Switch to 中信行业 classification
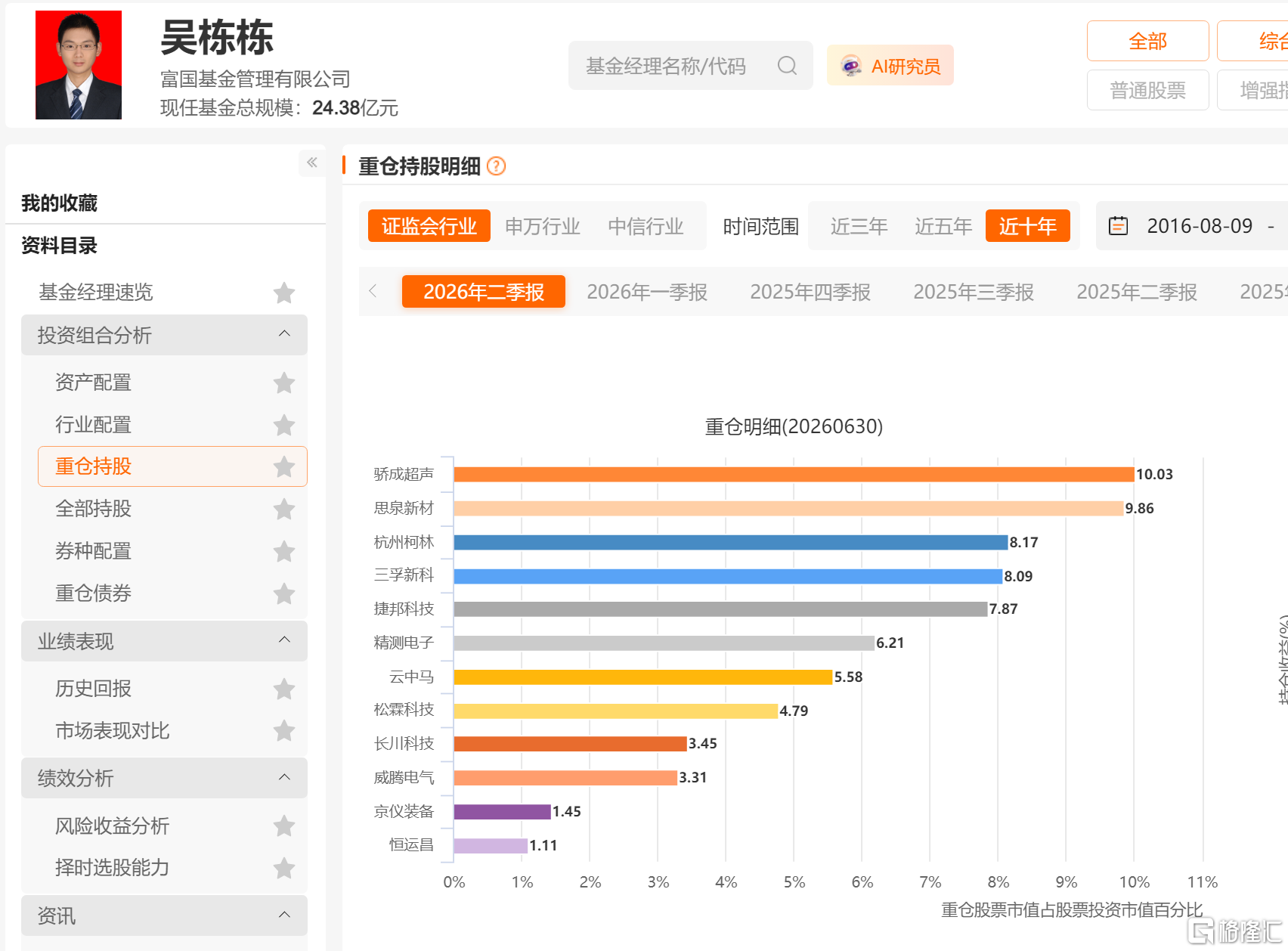1288x951 pixels. (x=646, y=226)
